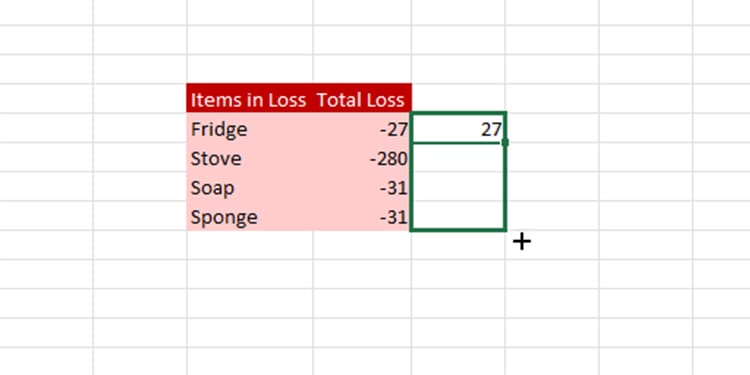Select the Sponge cell

click(250, 216)
